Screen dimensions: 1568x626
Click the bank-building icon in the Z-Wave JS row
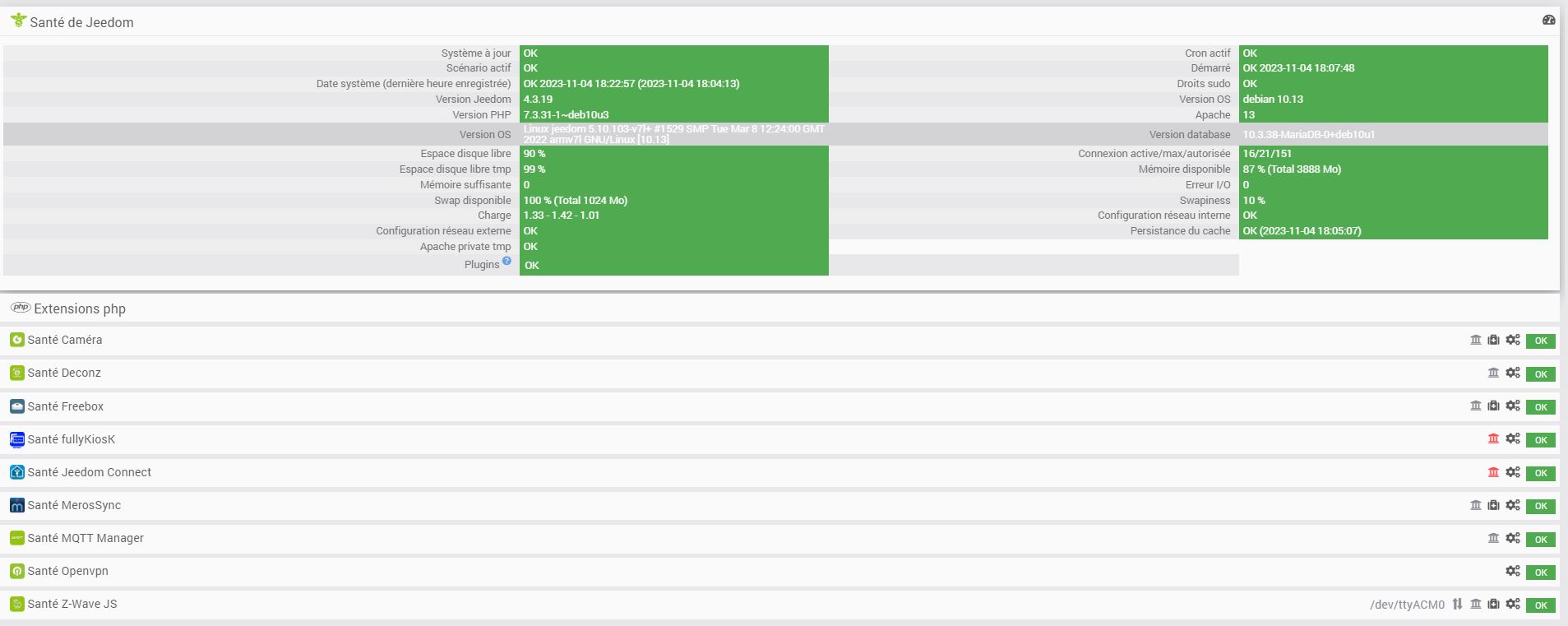(x=1476, y=604)
